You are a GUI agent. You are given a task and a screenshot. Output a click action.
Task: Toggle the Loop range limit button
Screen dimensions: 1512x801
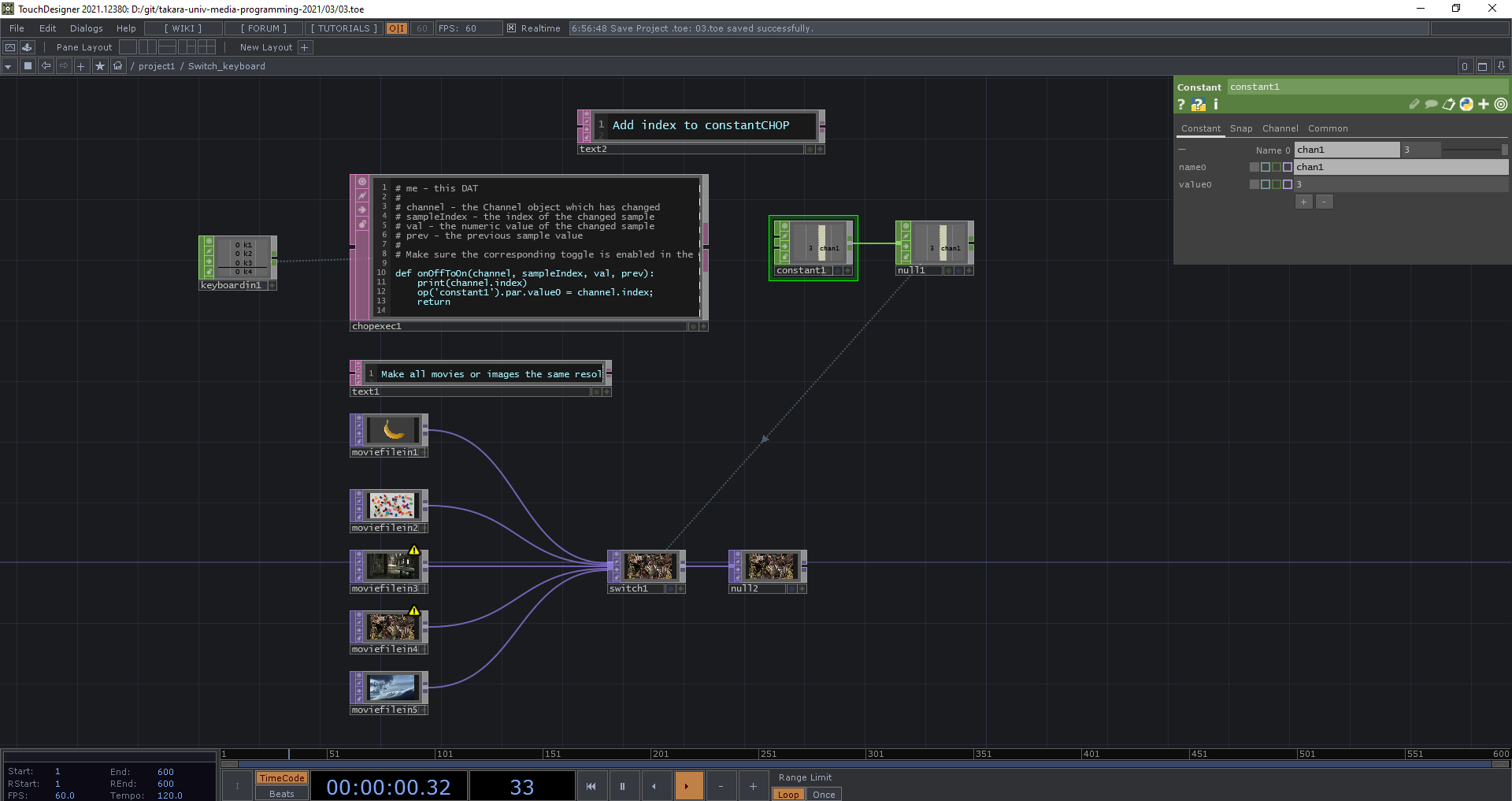coord(787,794)
